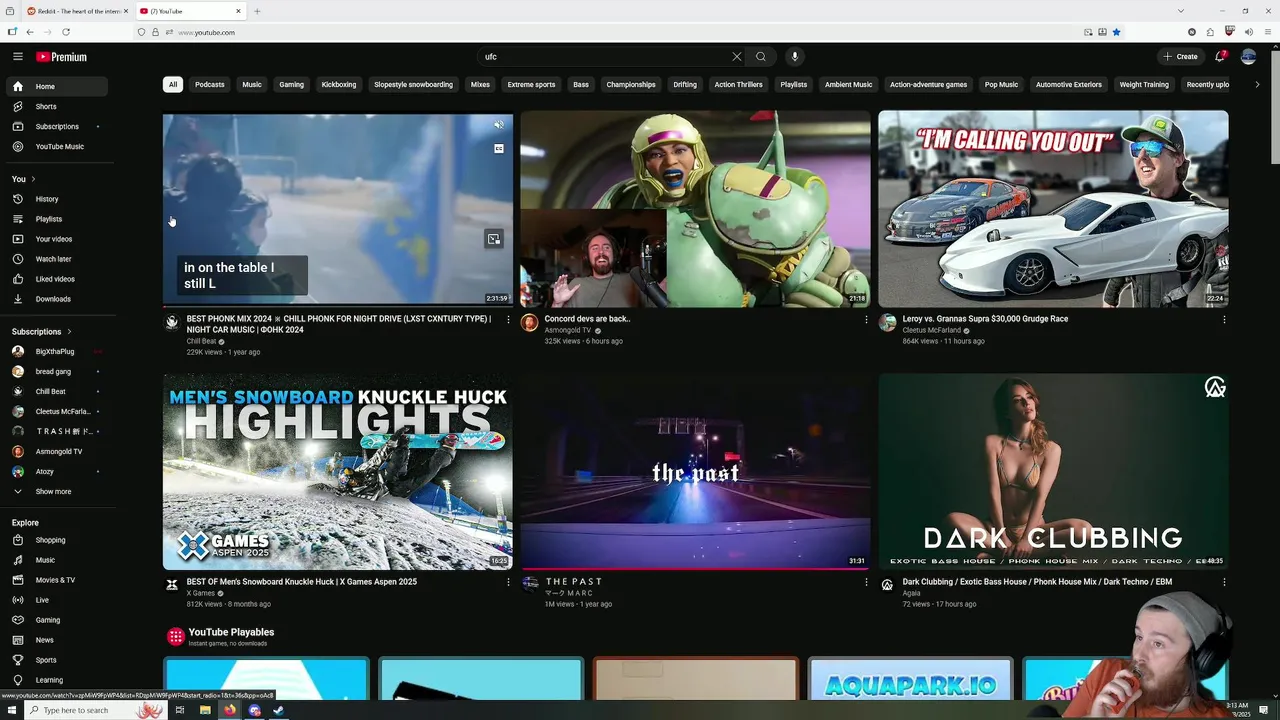Open the Men's Snowboard Knuckle Huck thumbnail

click(x=338, y=471)
